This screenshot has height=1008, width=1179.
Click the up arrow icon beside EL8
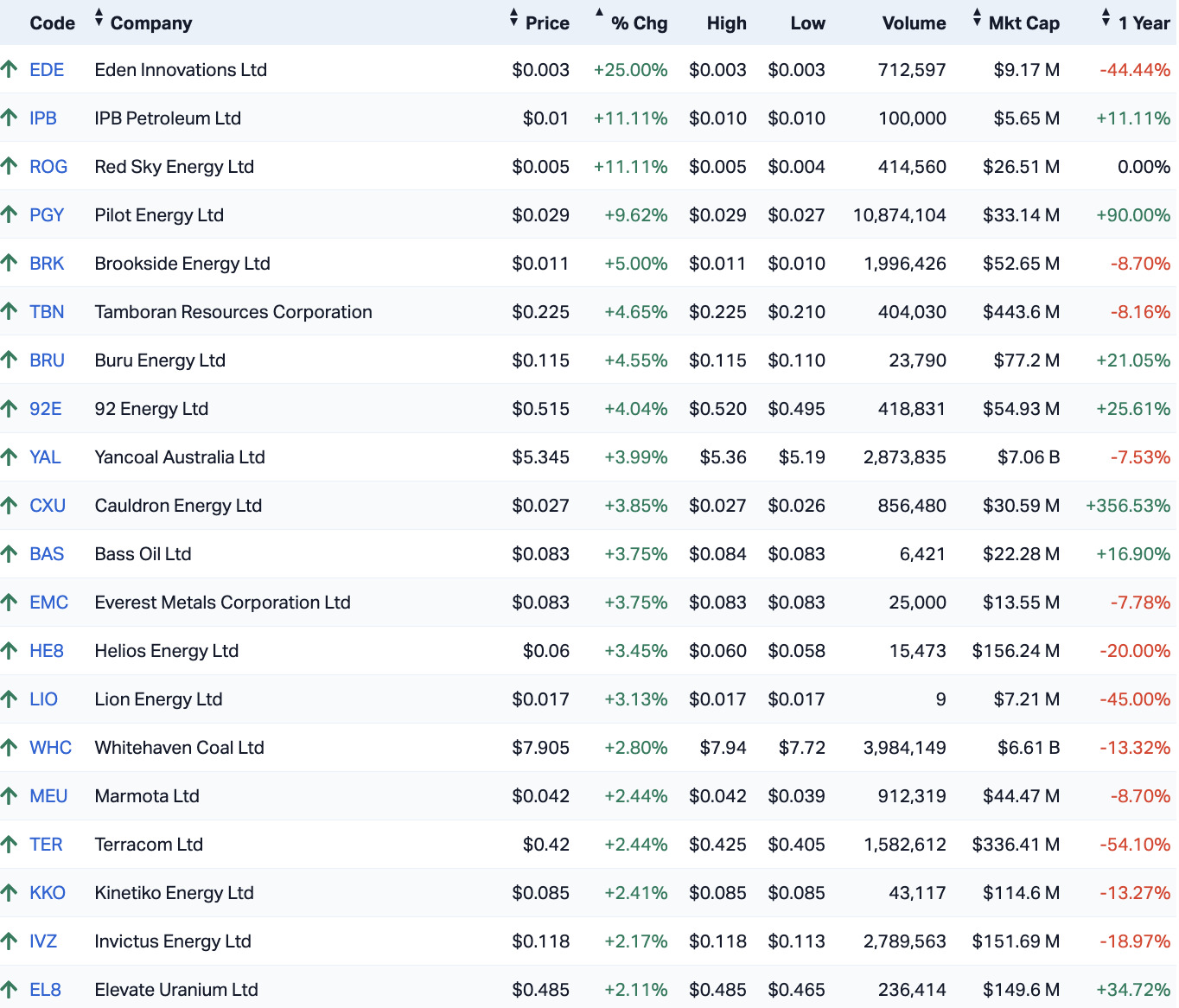(9, 989)
